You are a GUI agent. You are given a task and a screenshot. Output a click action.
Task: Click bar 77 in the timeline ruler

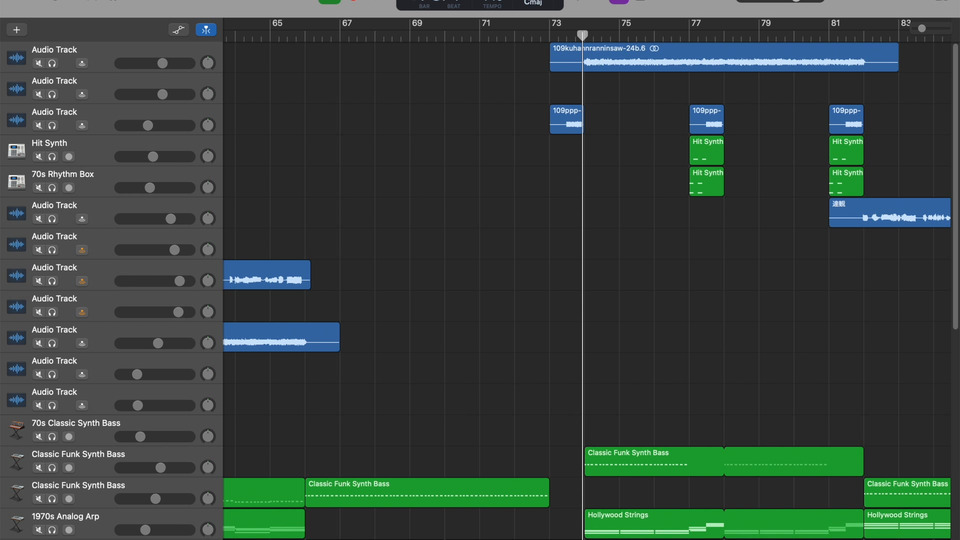coord(696,23)
